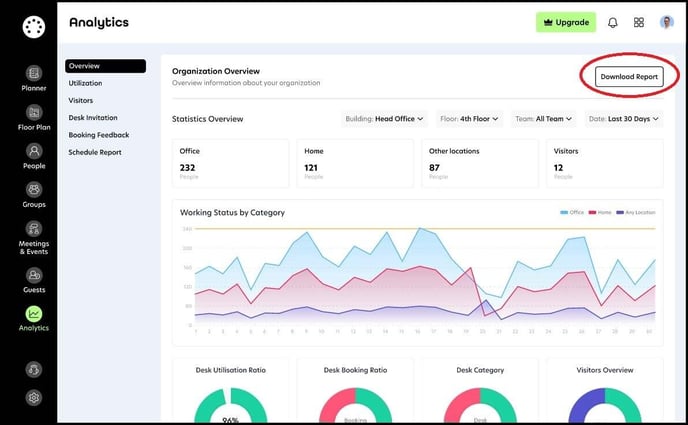Click the Visitors Overview donut chart
Viewport: 688px width, 425px height.
[605, 406]
